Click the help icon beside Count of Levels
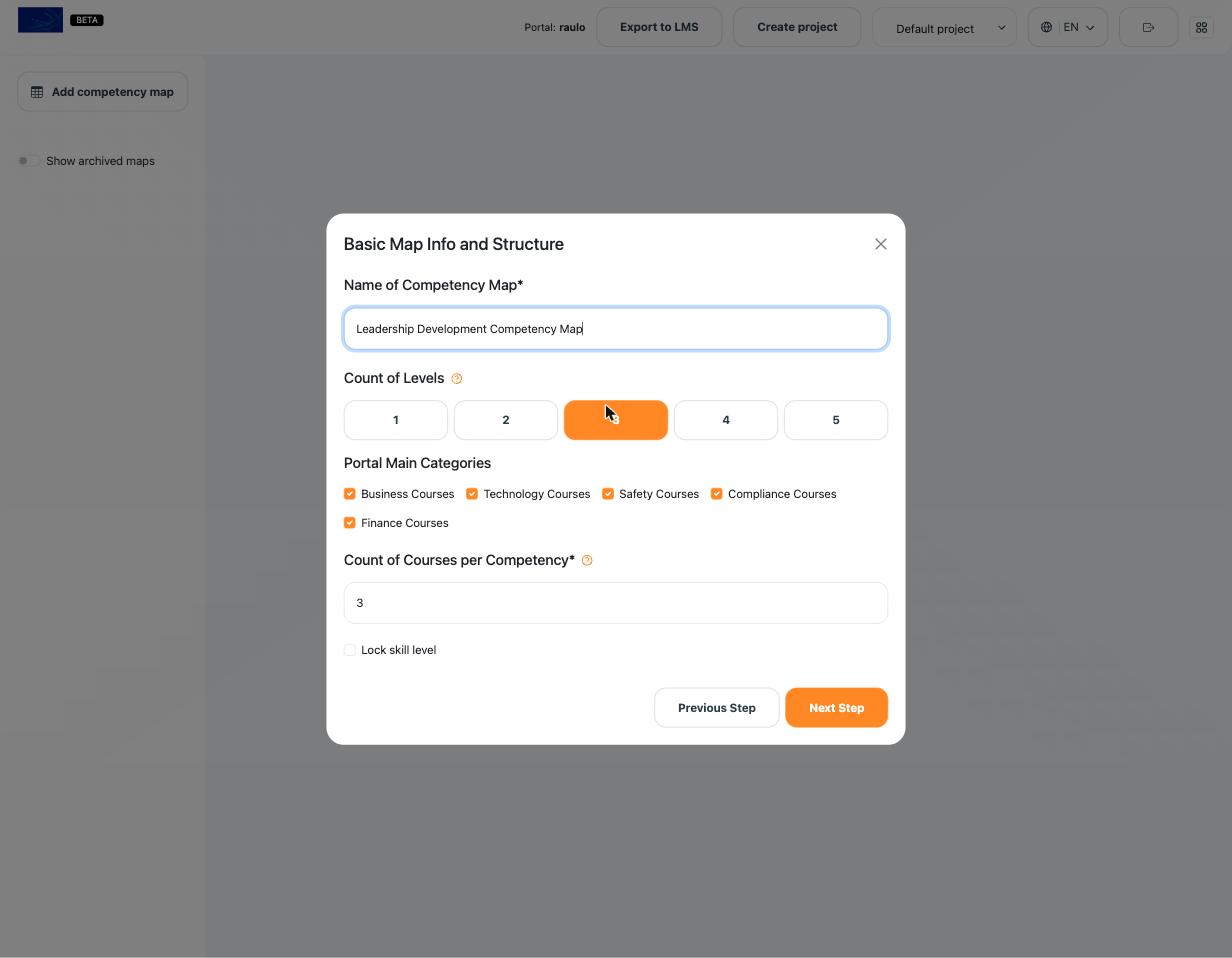Viewport: 1232px width, 958px height. pos(457,379)
